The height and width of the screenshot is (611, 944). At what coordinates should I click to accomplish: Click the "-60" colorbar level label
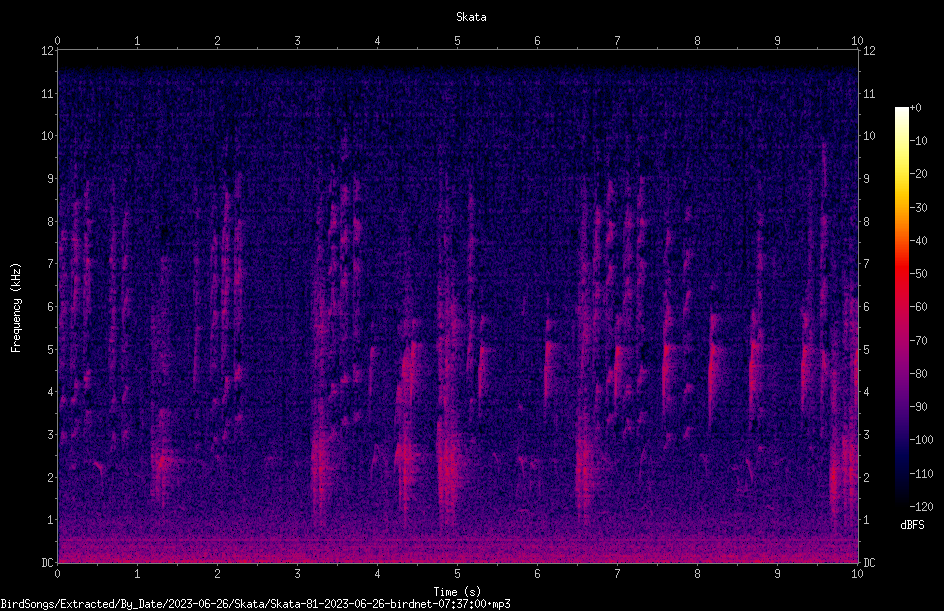pos(919,307)
